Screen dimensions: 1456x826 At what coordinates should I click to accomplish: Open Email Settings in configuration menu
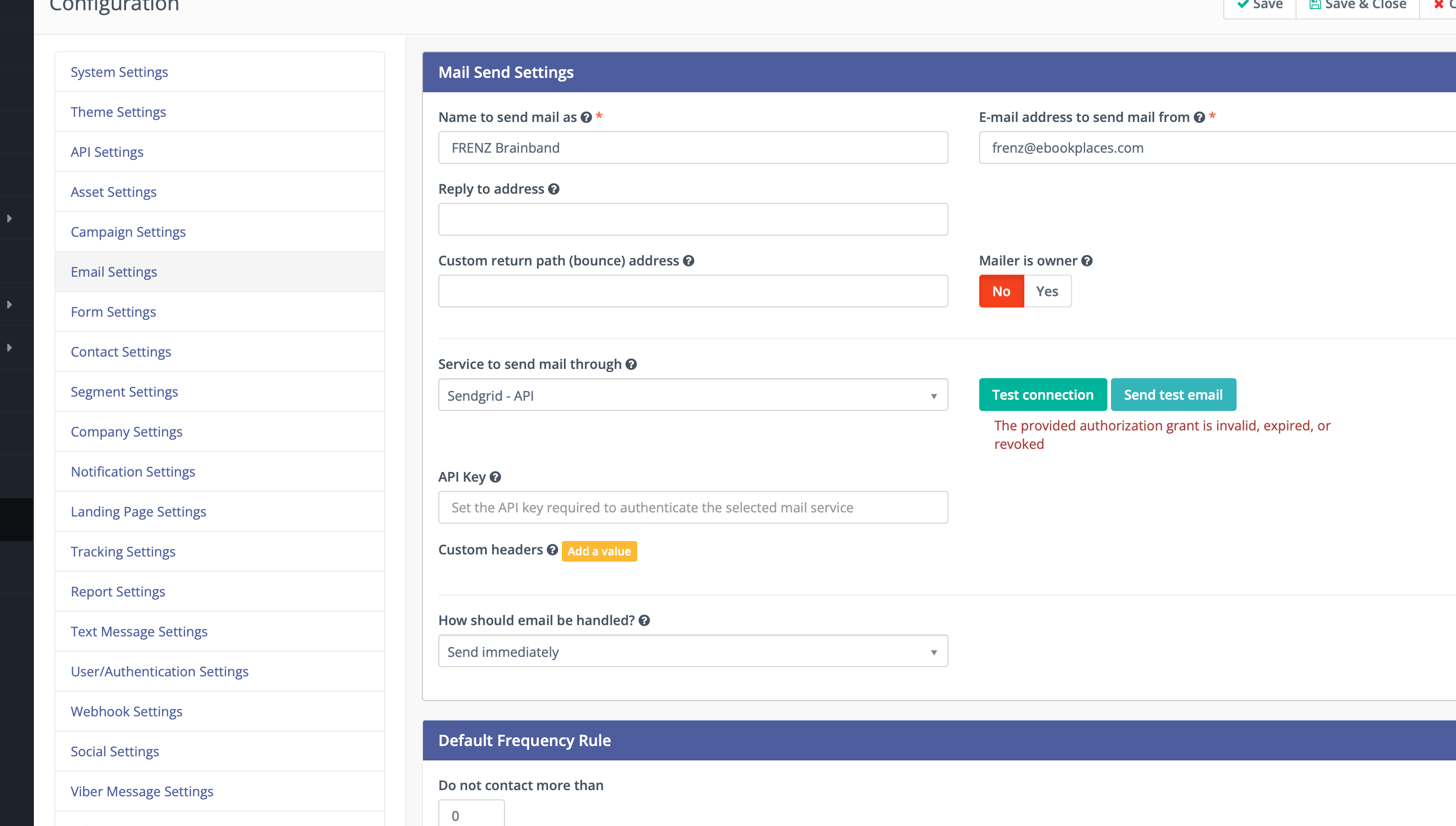click(113, 272)
